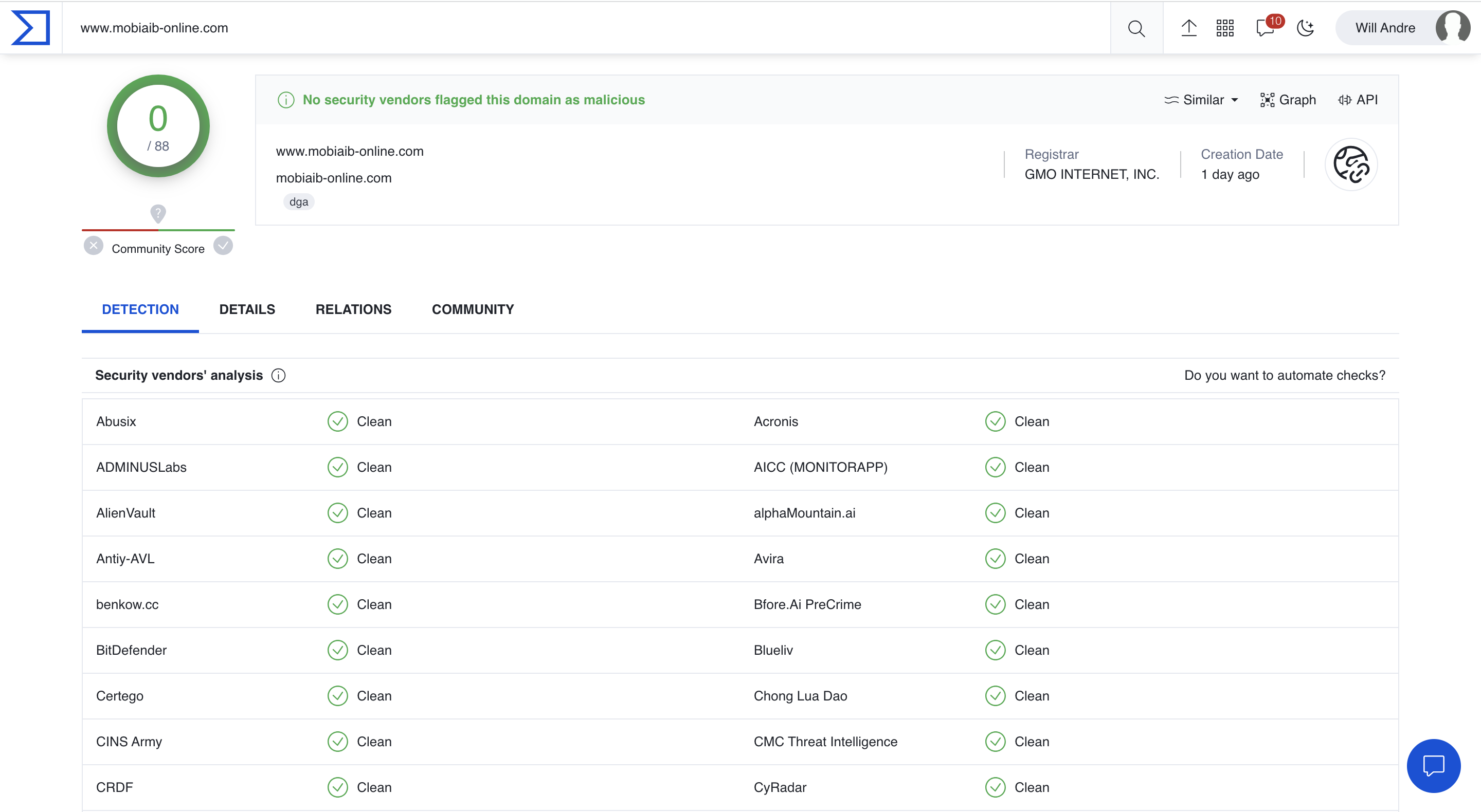Click the CyRadar clean check icon
Screen dimensions: 1481x812
click(995, 787)
